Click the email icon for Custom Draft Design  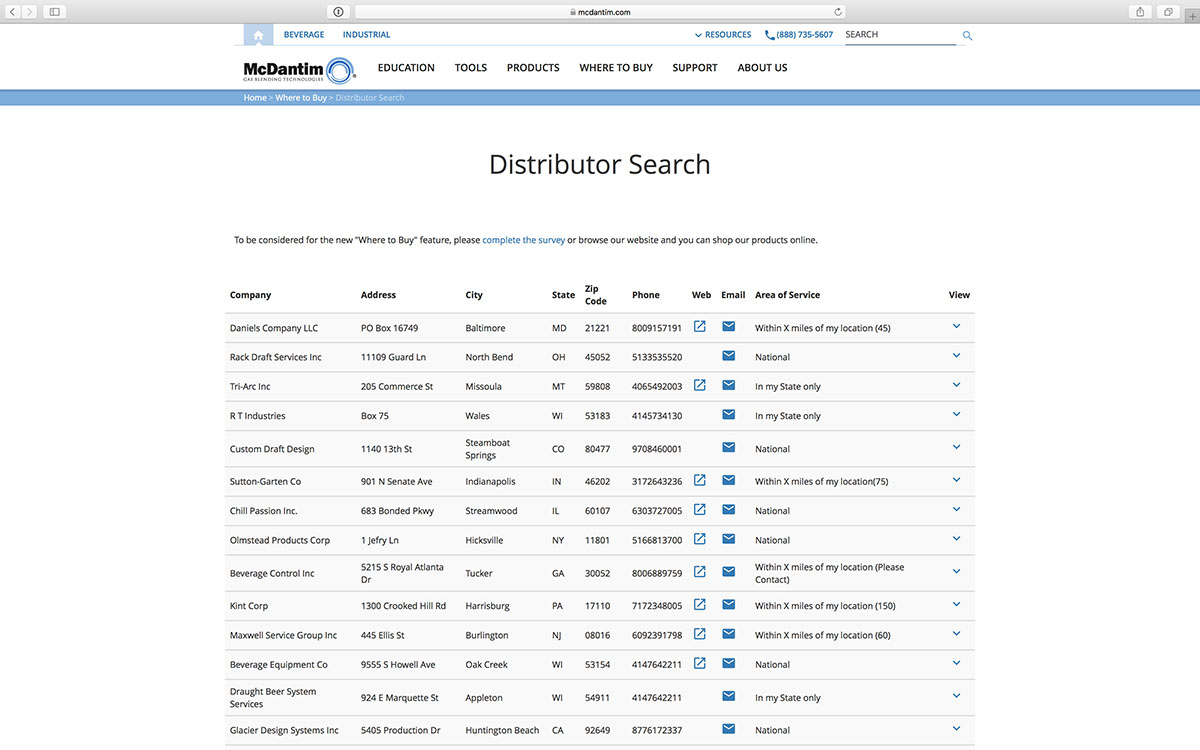729,447
